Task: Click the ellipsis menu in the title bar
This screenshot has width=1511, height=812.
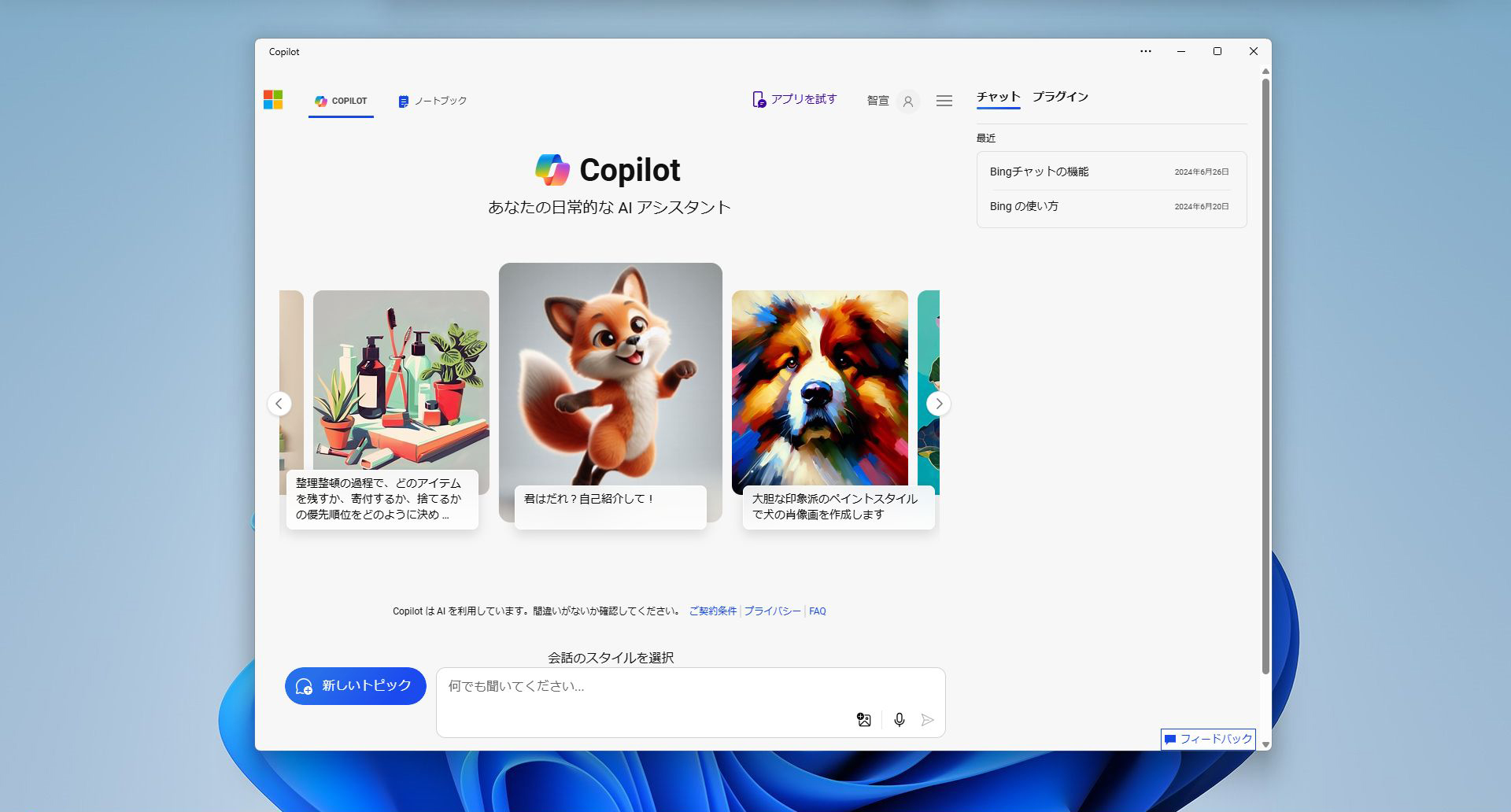Action: click(1145, 51)
